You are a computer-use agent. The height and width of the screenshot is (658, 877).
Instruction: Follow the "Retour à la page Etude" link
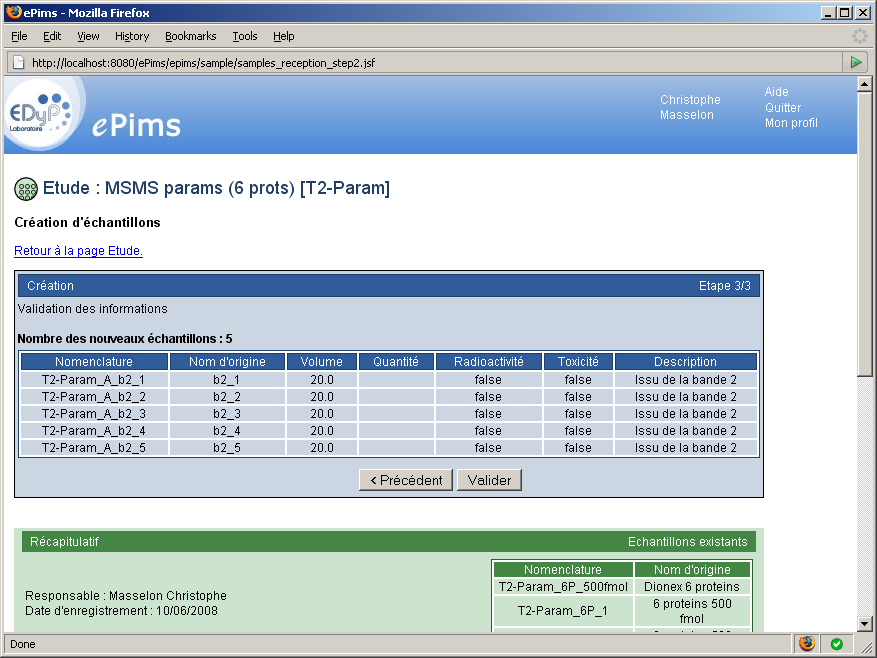[77, 251]
